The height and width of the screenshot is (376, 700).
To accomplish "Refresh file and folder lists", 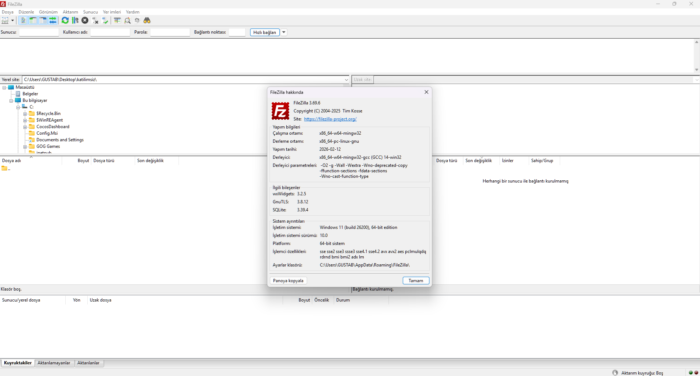I will [x=65, y=21].
